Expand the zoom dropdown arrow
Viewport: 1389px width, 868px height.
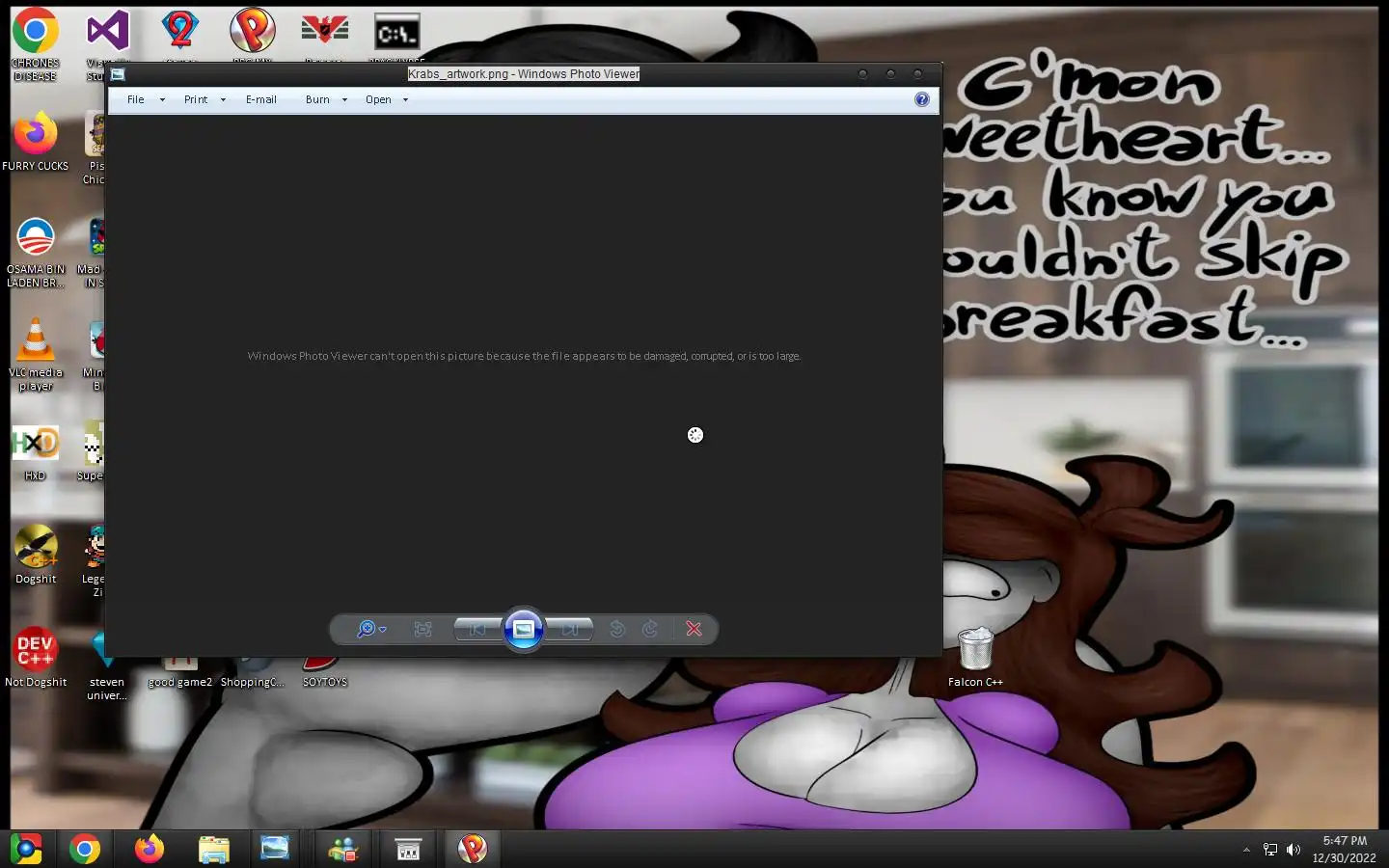pyautogui.click(x=383, y=630)
